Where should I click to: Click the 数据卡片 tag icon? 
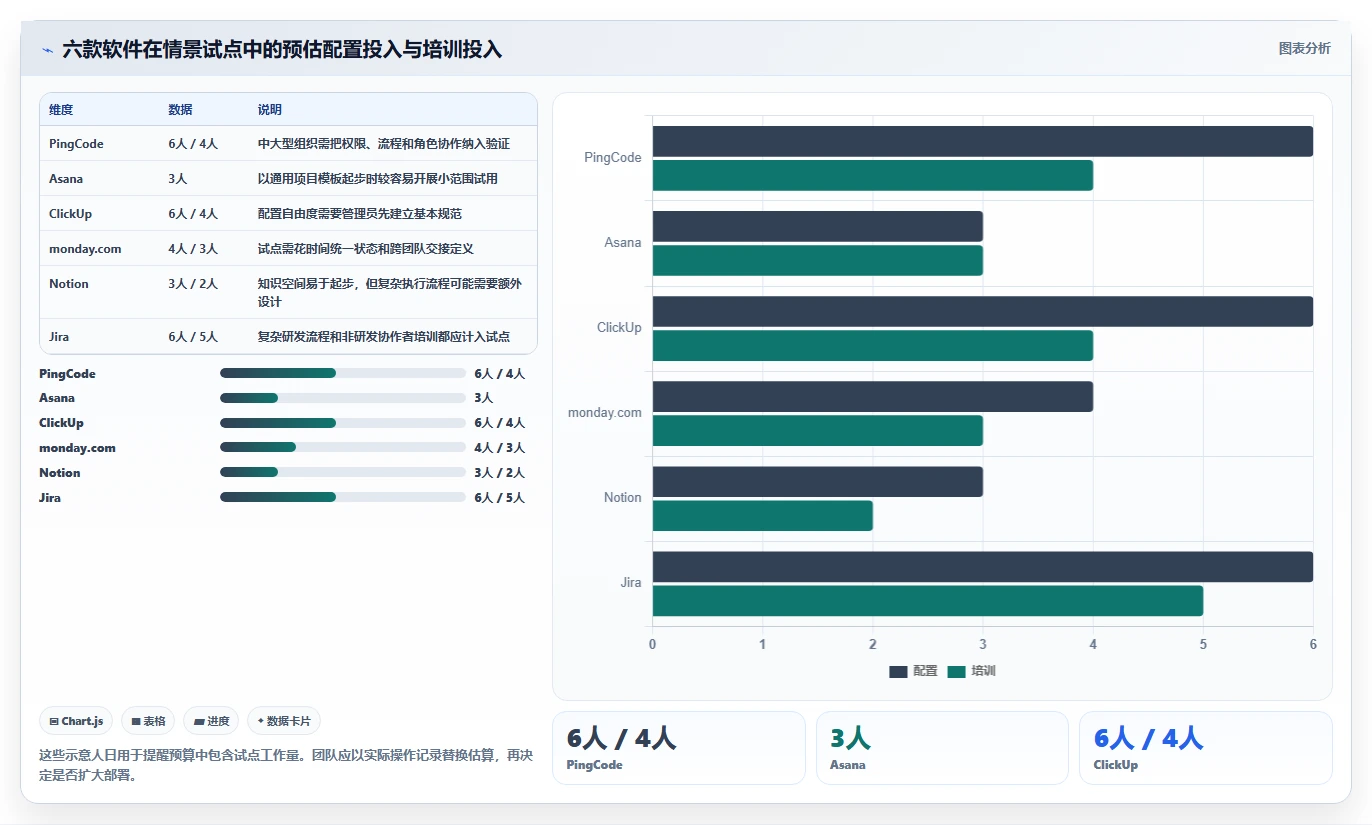tap(261, 721)
